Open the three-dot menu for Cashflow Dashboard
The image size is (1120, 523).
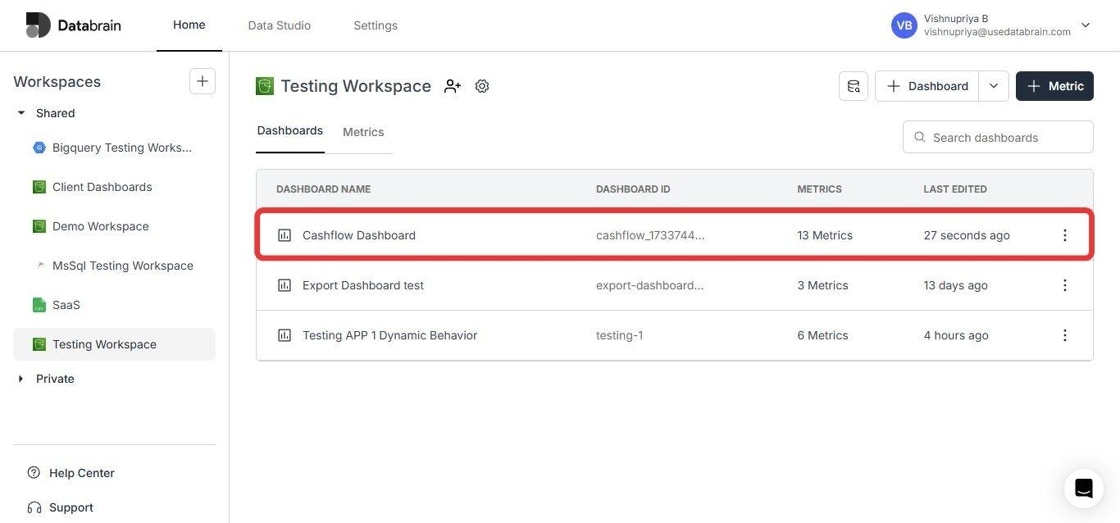pos(1064,235)
